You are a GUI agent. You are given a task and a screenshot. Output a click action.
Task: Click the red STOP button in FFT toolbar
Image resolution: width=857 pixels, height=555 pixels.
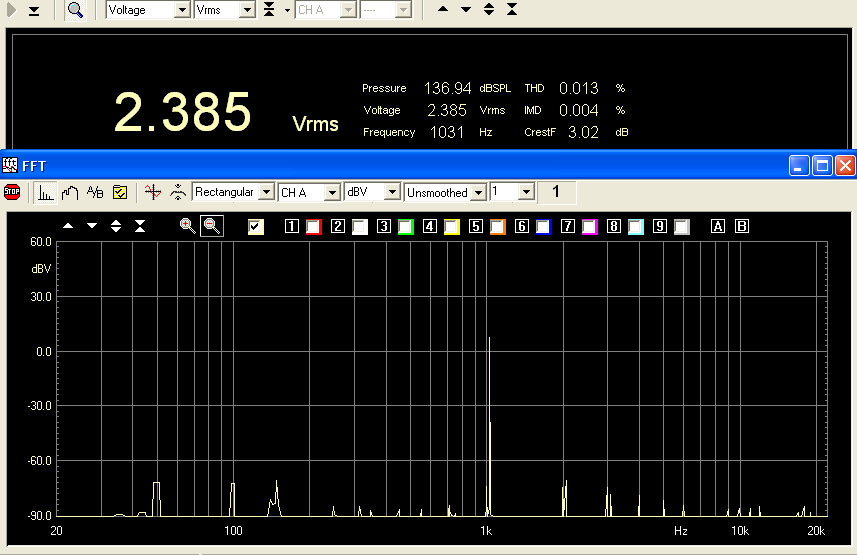(12, 192)
